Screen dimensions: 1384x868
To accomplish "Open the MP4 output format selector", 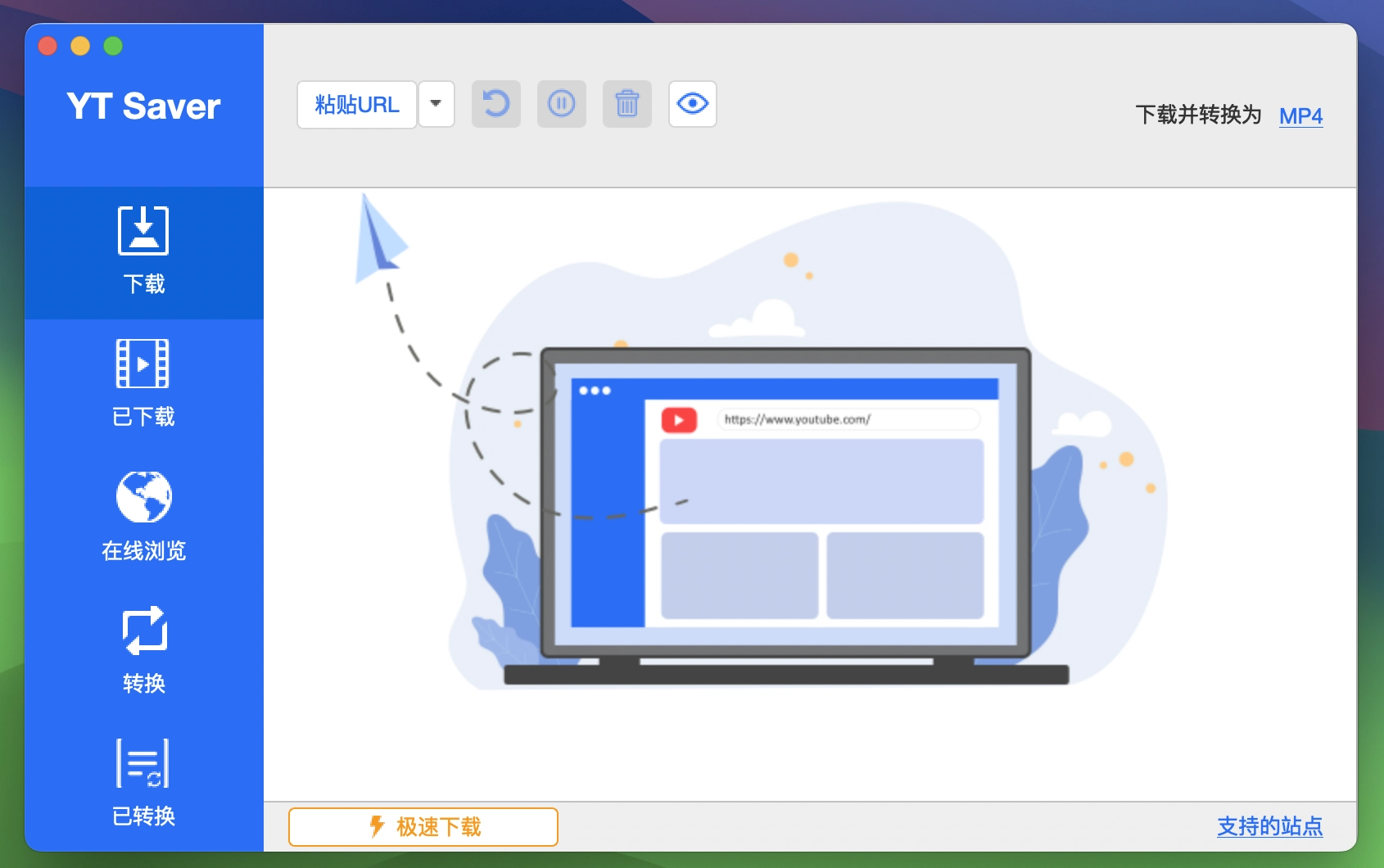I will 1300,116.
